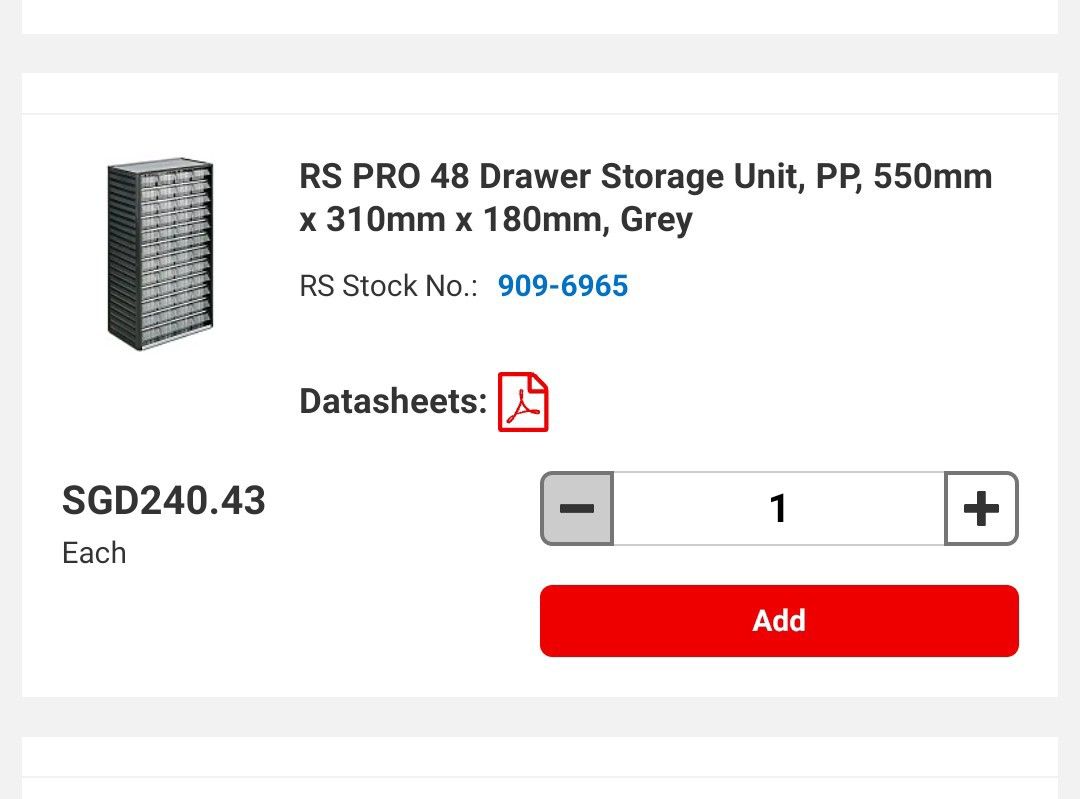Open stock number link 909-6965
This screenshot has height=799, width=1080.
pyautogui.click(x=563, y=287)
